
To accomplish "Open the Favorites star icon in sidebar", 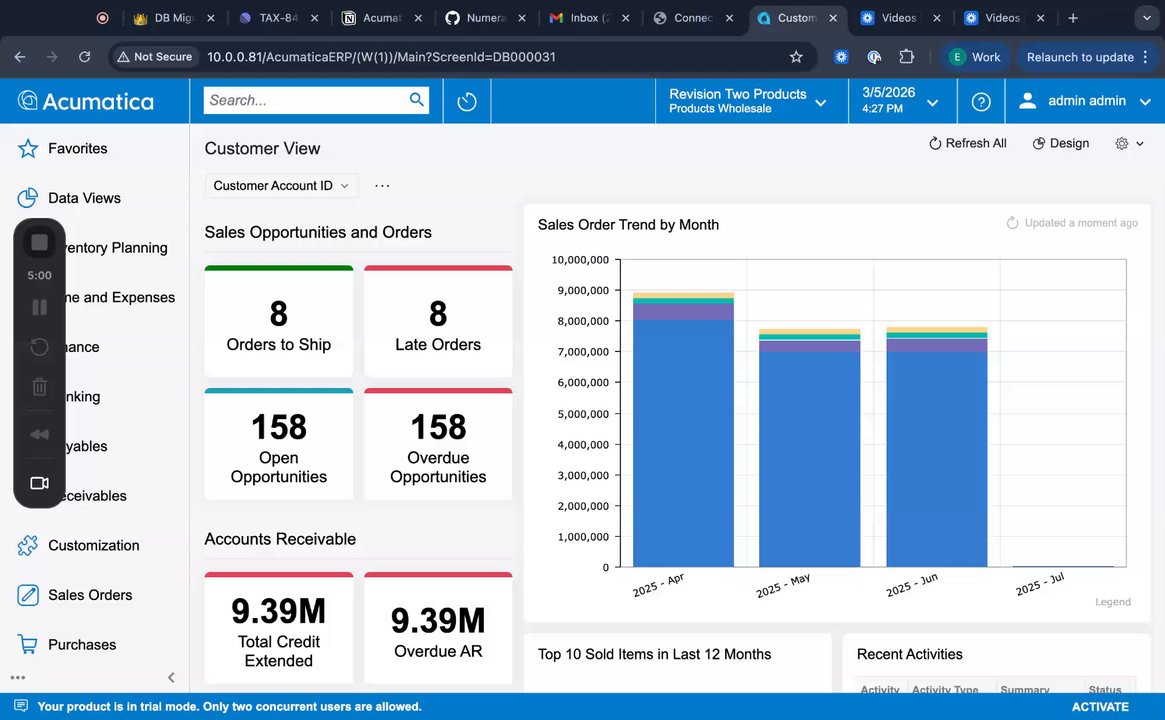I will (28, 149).
